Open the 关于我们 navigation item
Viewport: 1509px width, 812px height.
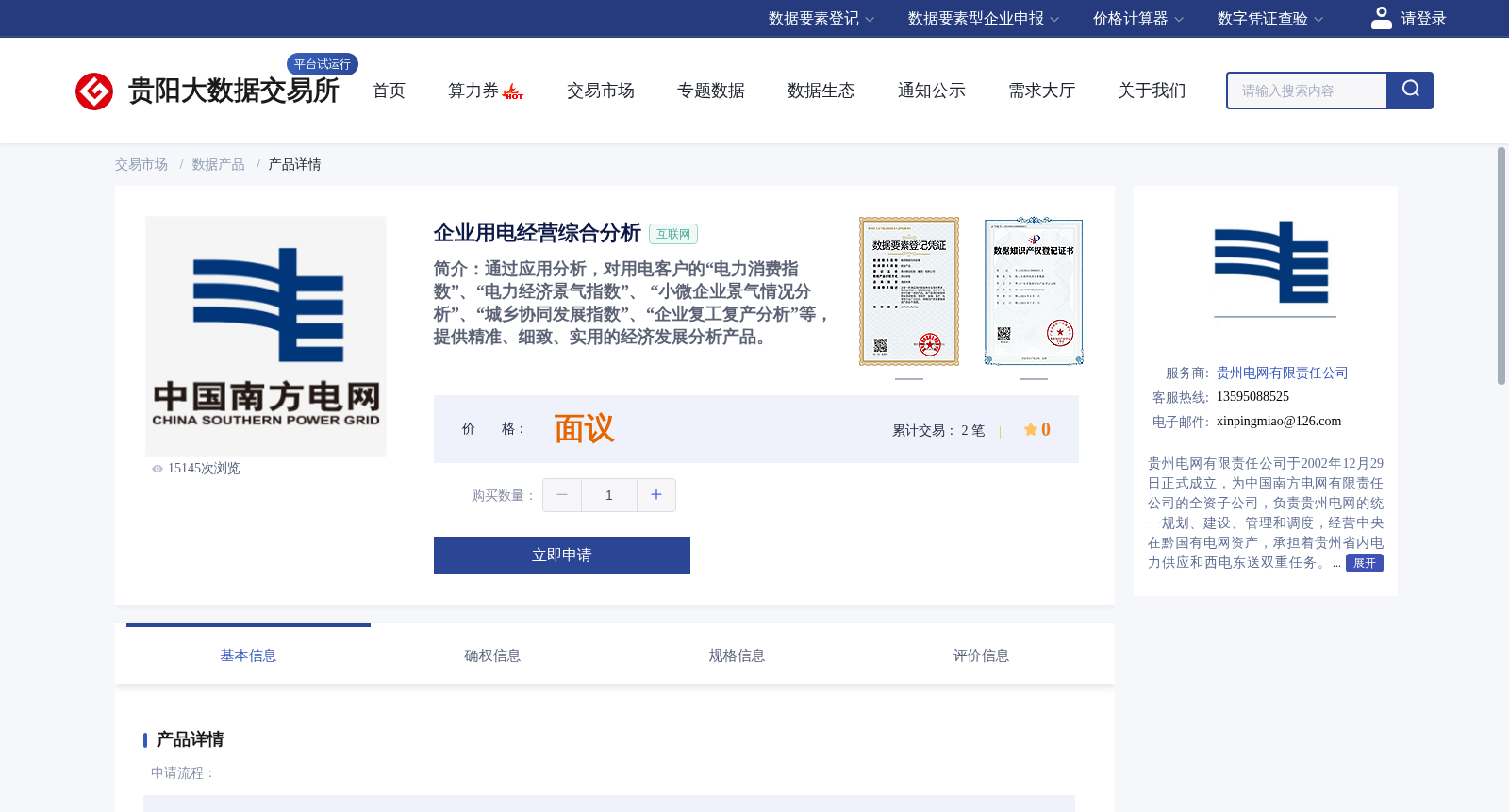point(1152,91)
